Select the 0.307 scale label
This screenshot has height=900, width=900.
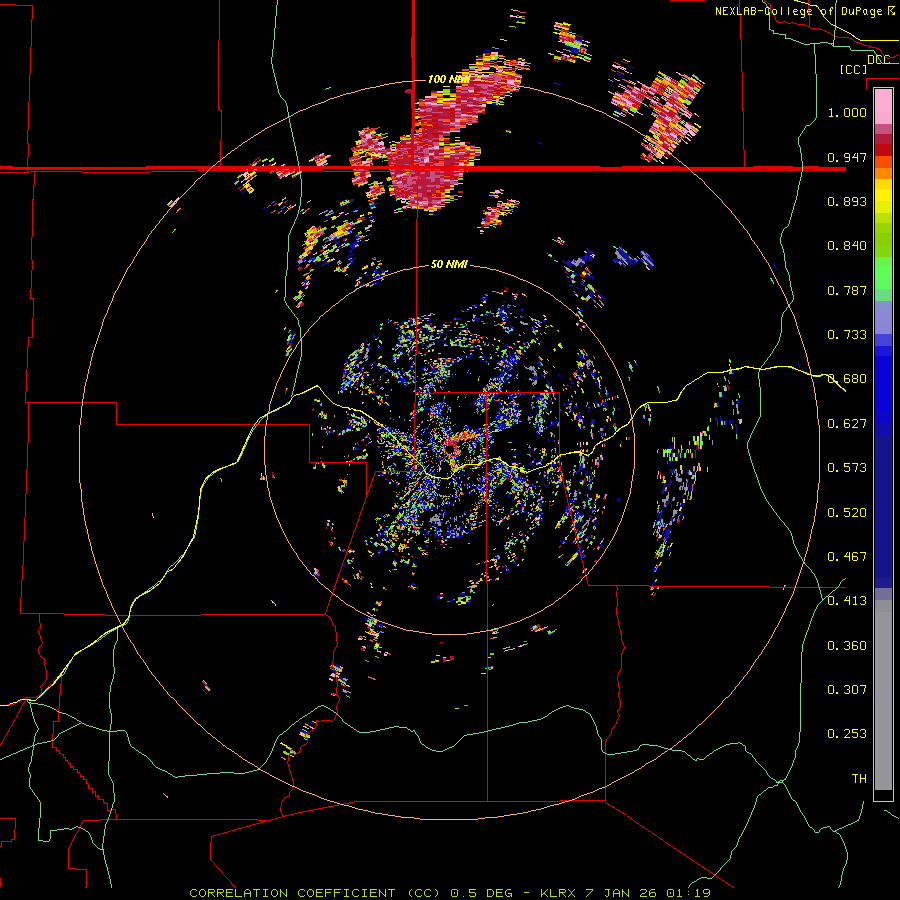tap(847, 689)
